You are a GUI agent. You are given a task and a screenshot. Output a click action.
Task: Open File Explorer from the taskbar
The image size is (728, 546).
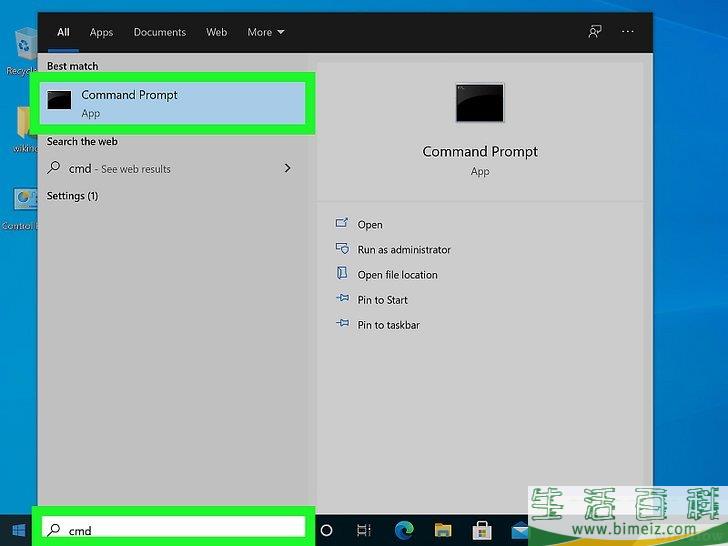(x=443, y=530)
